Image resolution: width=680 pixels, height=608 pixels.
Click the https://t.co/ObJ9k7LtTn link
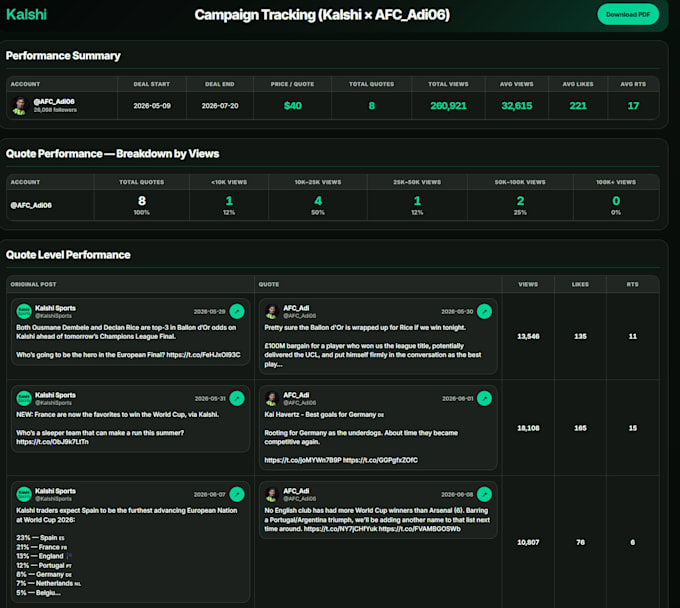pyautogui.click(x=52, y=442)
